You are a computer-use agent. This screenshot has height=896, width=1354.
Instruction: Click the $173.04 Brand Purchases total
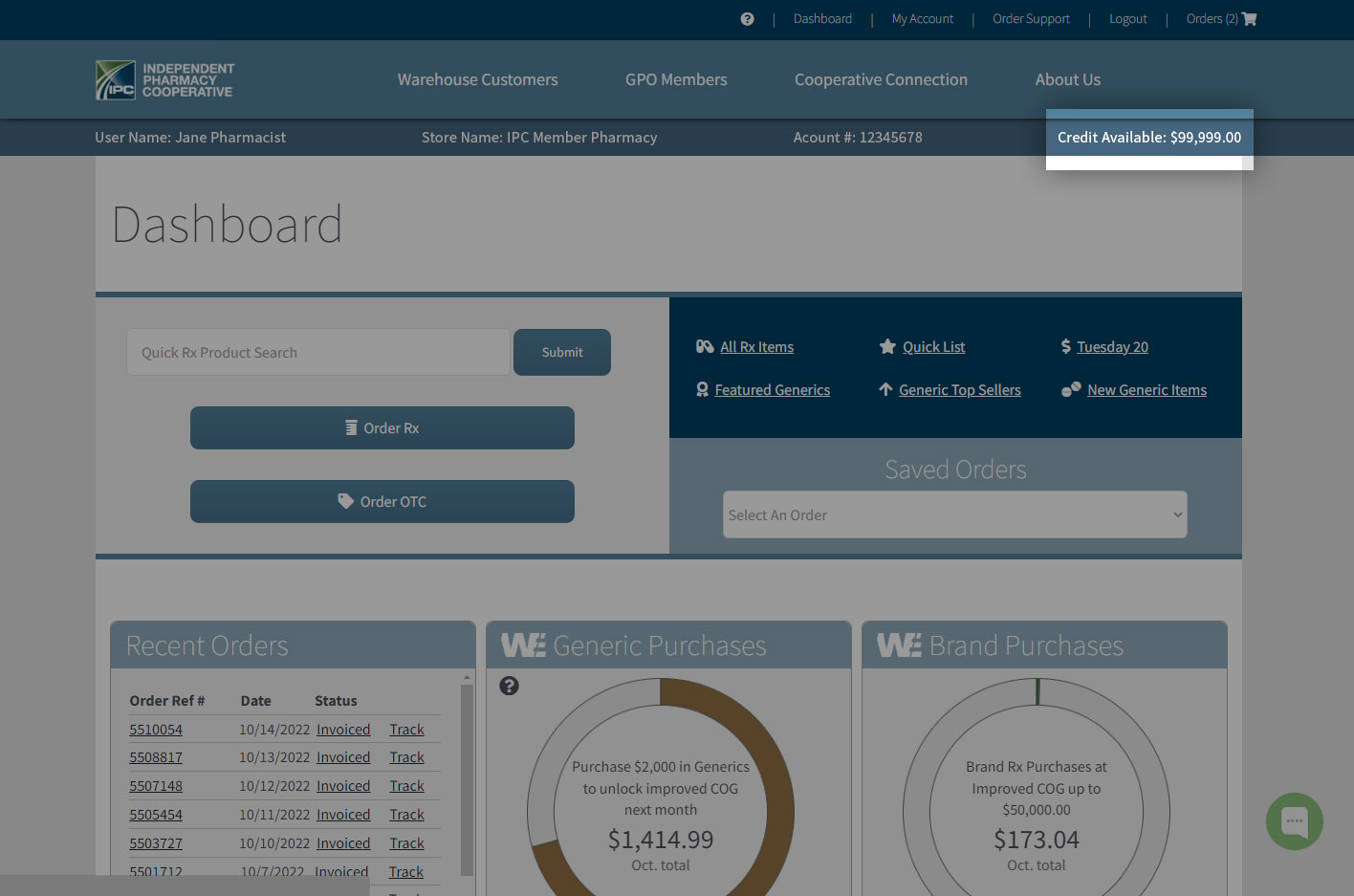coord(1037,840)
